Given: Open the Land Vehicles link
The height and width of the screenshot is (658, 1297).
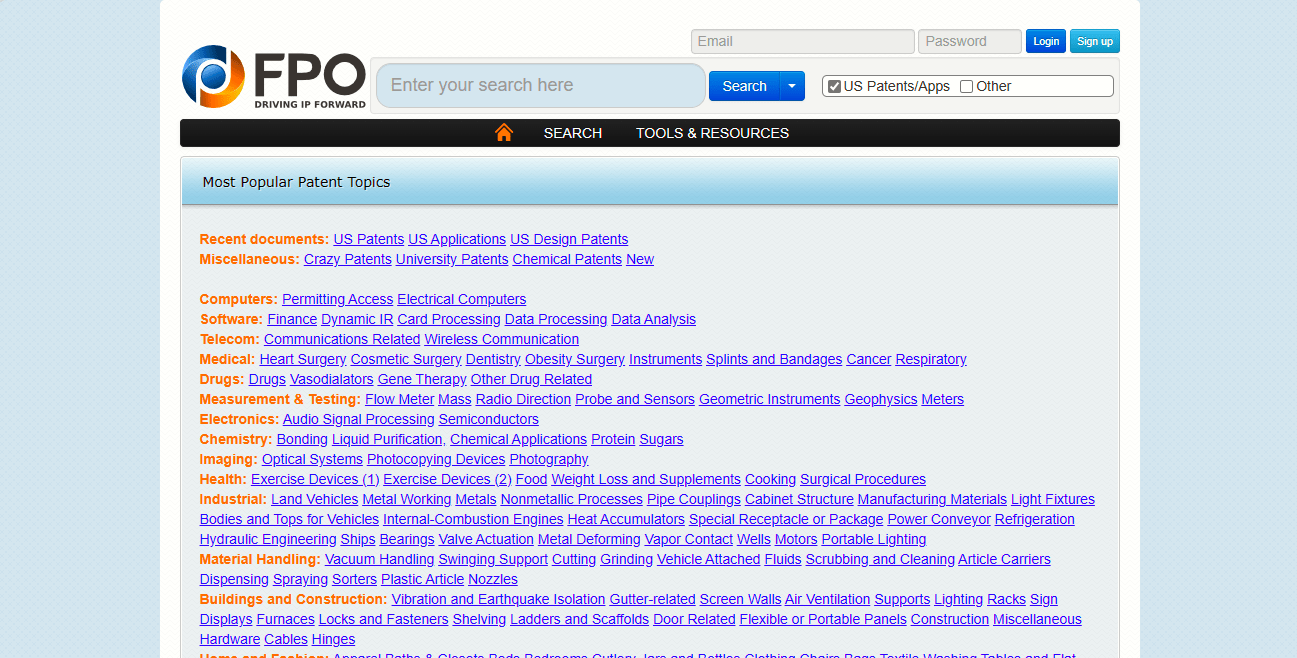Looking at the screenshot, I should coord(314,499).
